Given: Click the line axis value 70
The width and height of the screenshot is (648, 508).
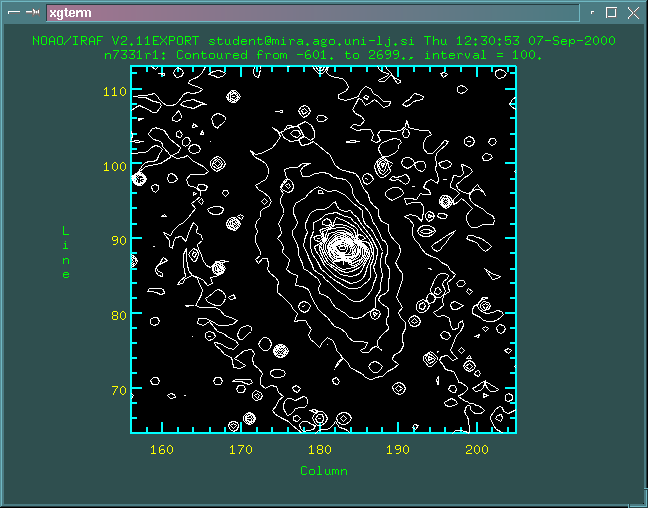Looking at the screenshot, I should 119,390.
